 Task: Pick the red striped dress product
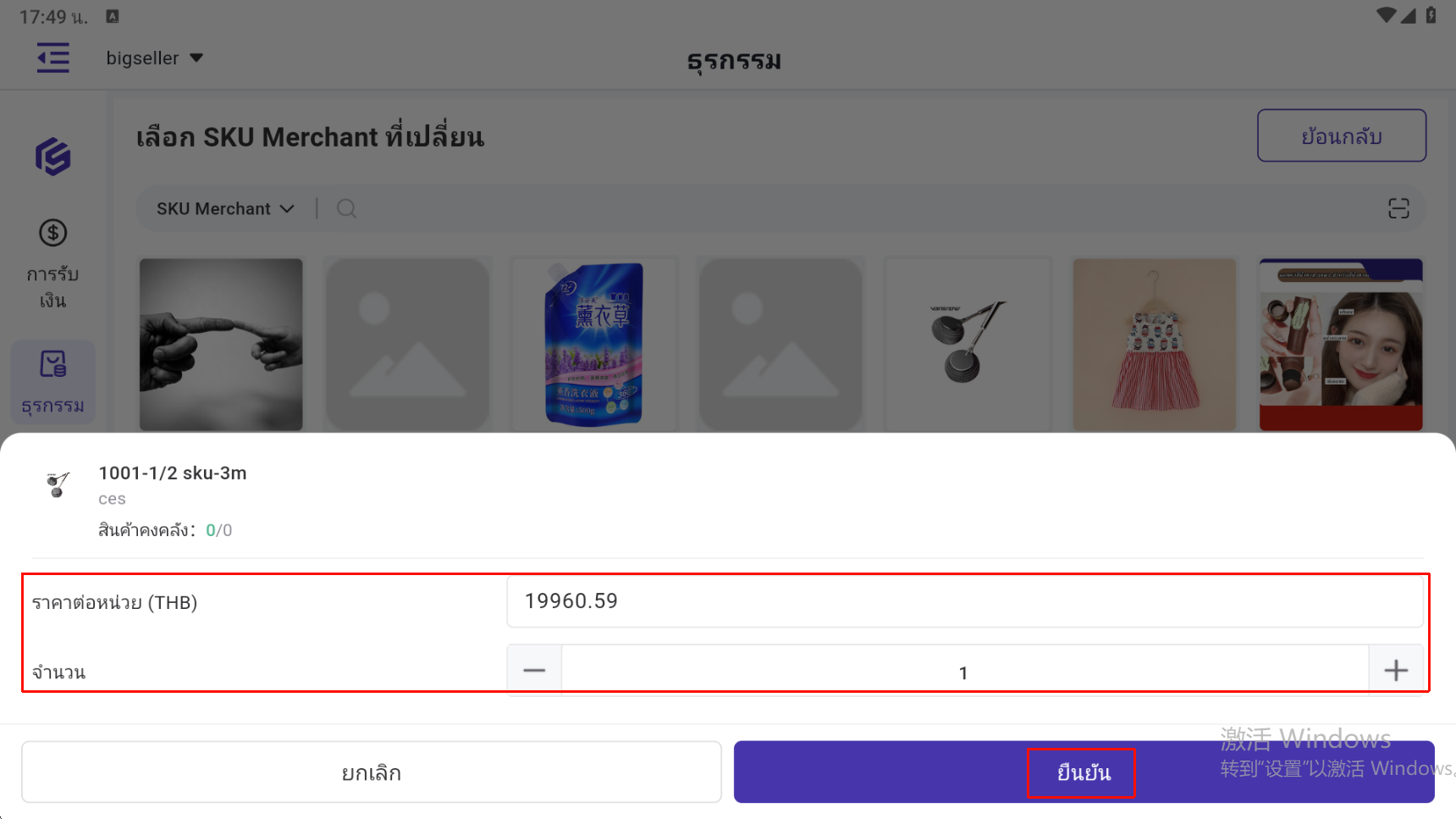1155,345
